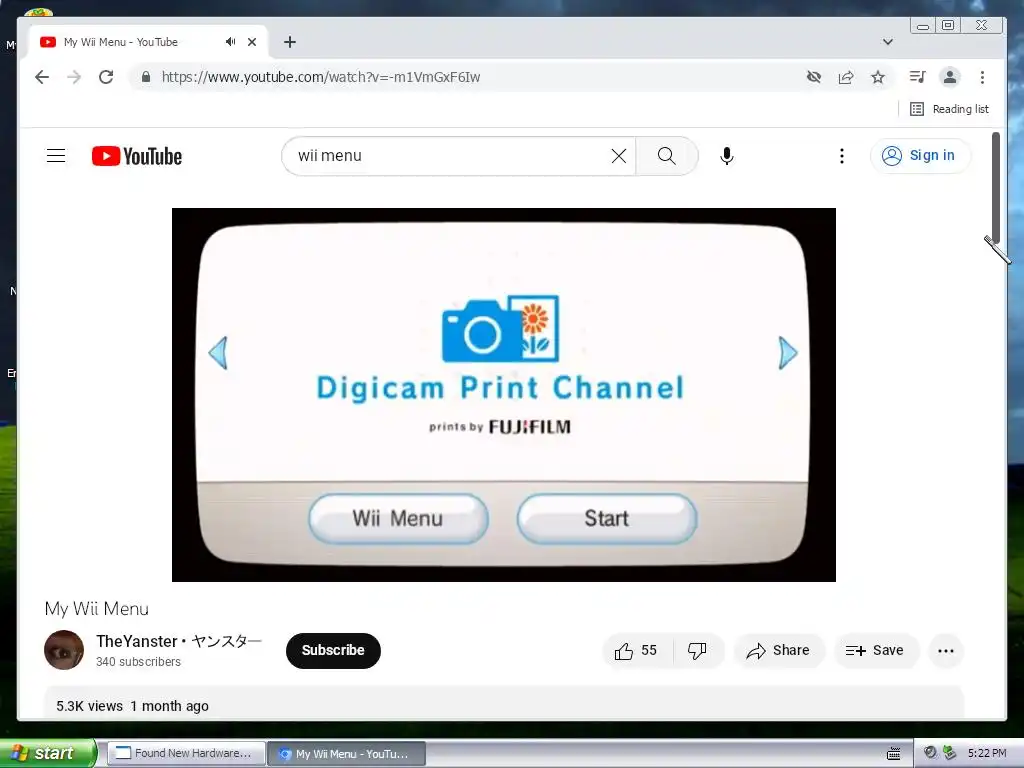The height and width of the screenshot is (768, 1024).
Task: Mute the tab audio speaker icon
Action: click(231, 42)
